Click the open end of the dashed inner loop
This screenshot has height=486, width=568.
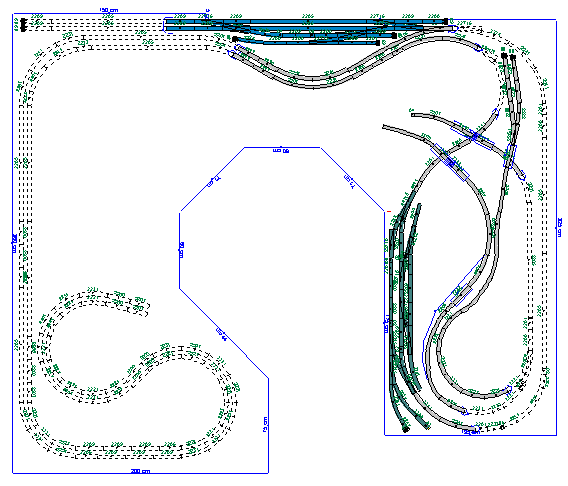pyautogui.click(x=146, y=307)
